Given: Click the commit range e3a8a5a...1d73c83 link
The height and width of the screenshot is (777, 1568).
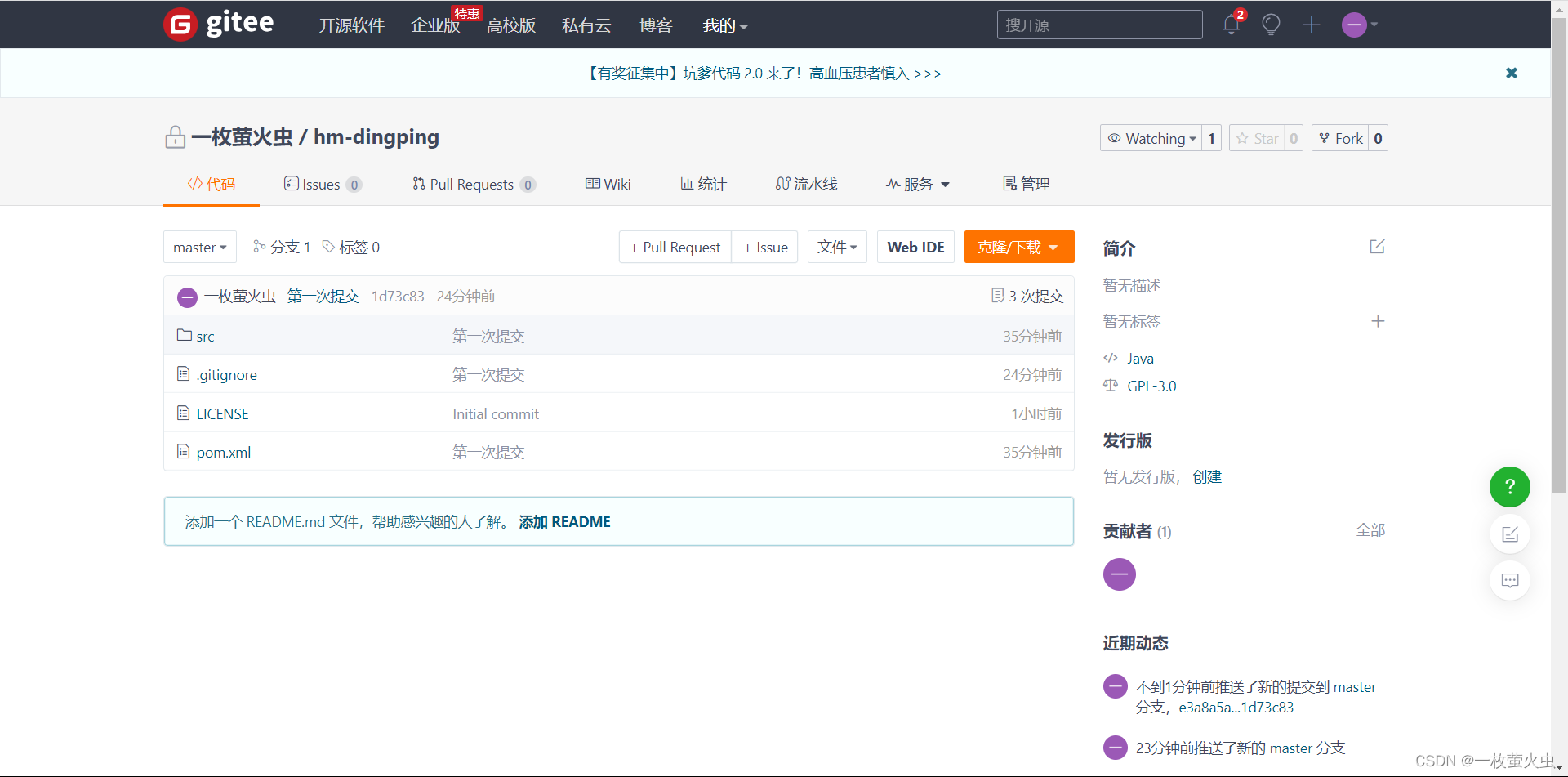Looking at the screenshot, I should [1236, 707].
